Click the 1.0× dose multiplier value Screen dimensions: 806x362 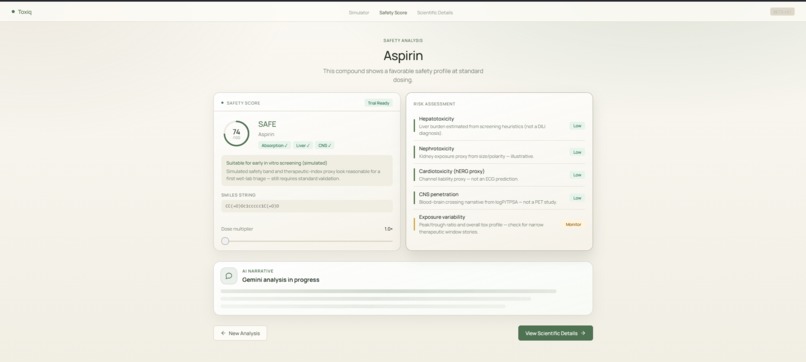[389, 229]
